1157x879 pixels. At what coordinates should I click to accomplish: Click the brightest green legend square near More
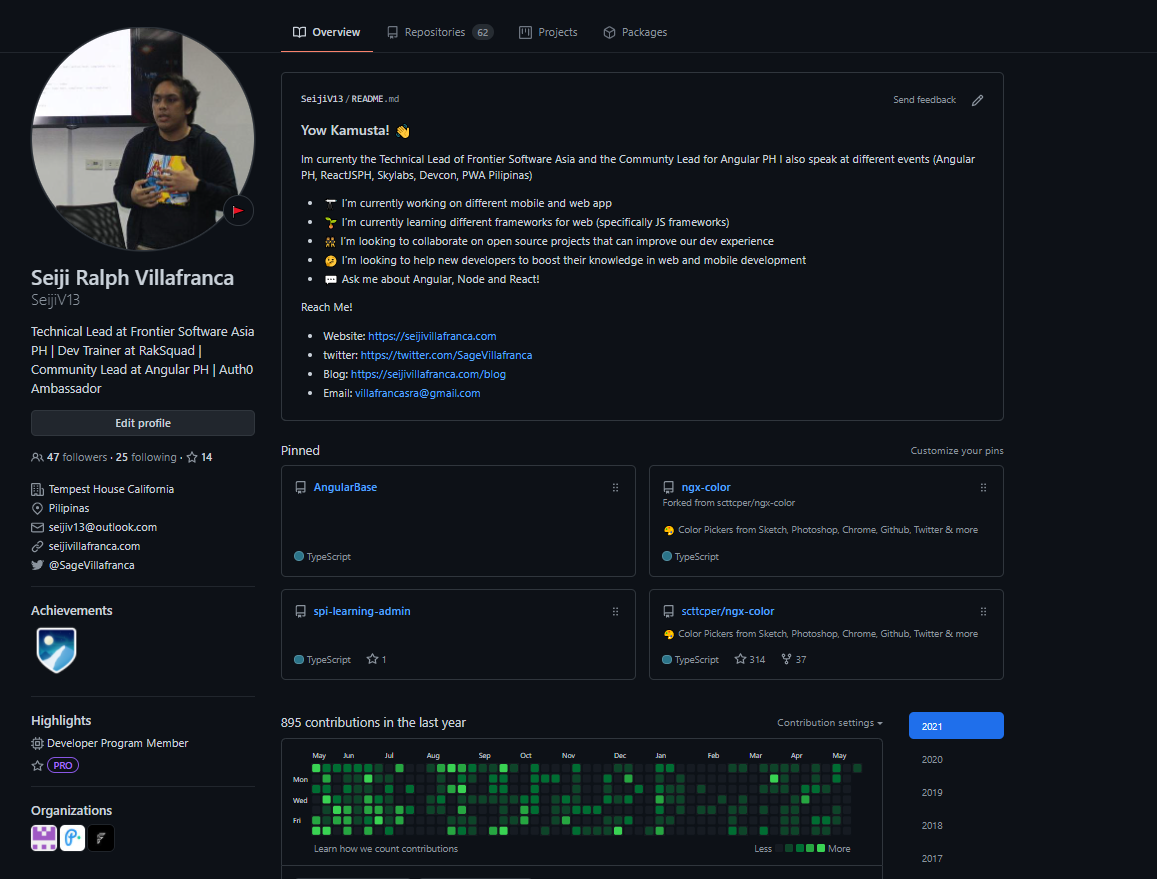[821, 848]
